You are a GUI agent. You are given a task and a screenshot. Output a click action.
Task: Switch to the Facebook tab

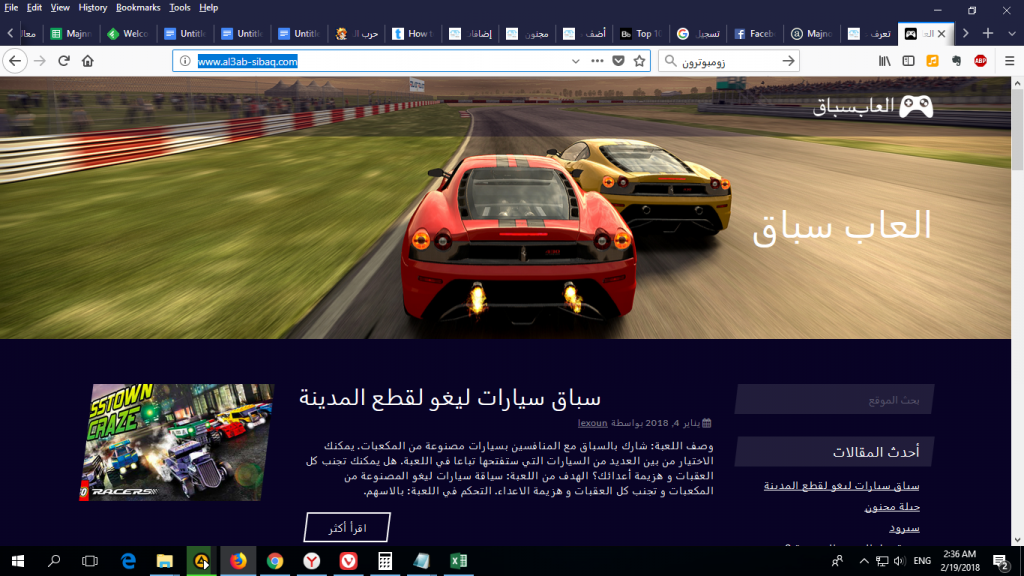(x=755, y=32)
